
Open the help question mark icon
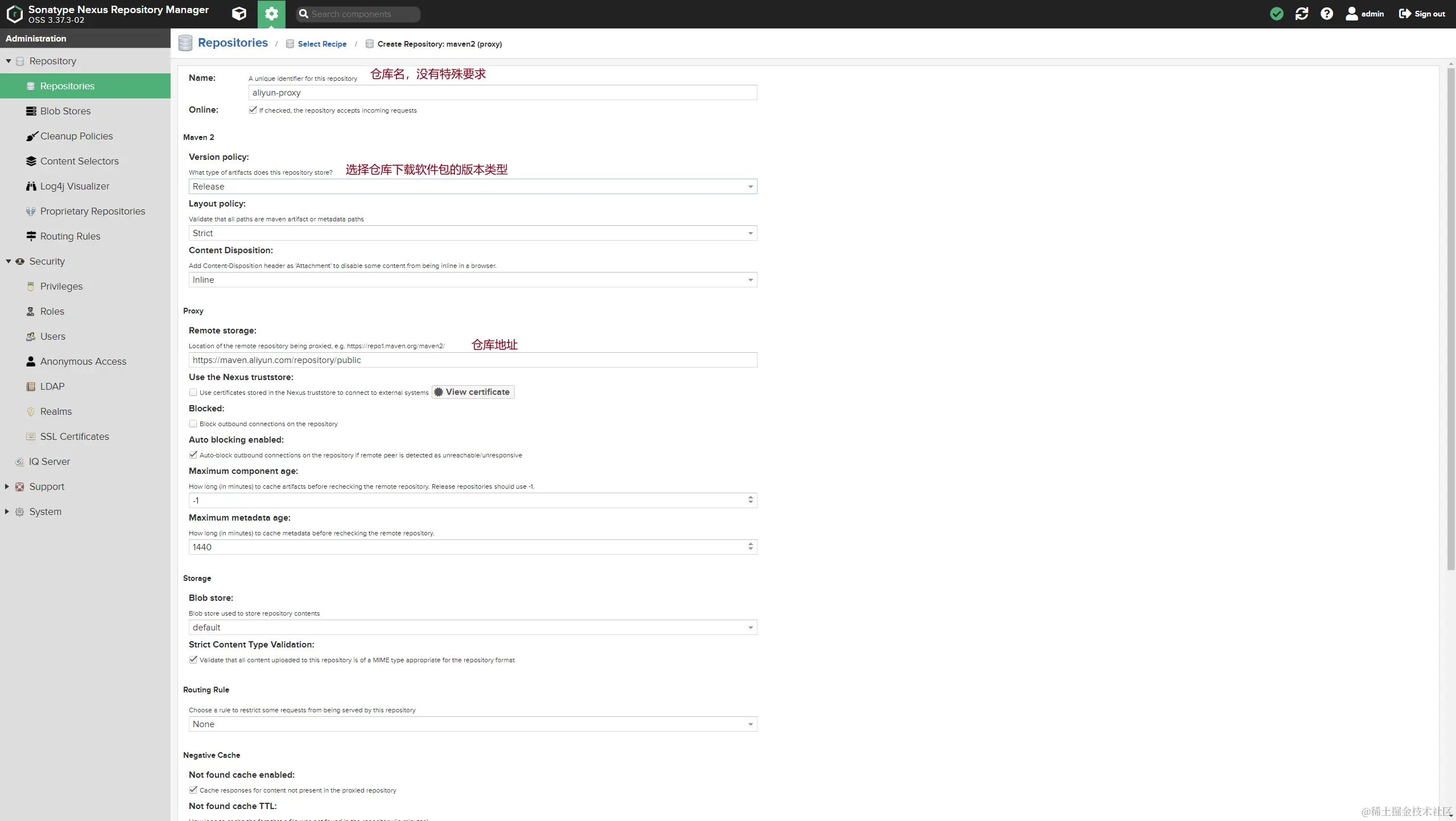1326,14
